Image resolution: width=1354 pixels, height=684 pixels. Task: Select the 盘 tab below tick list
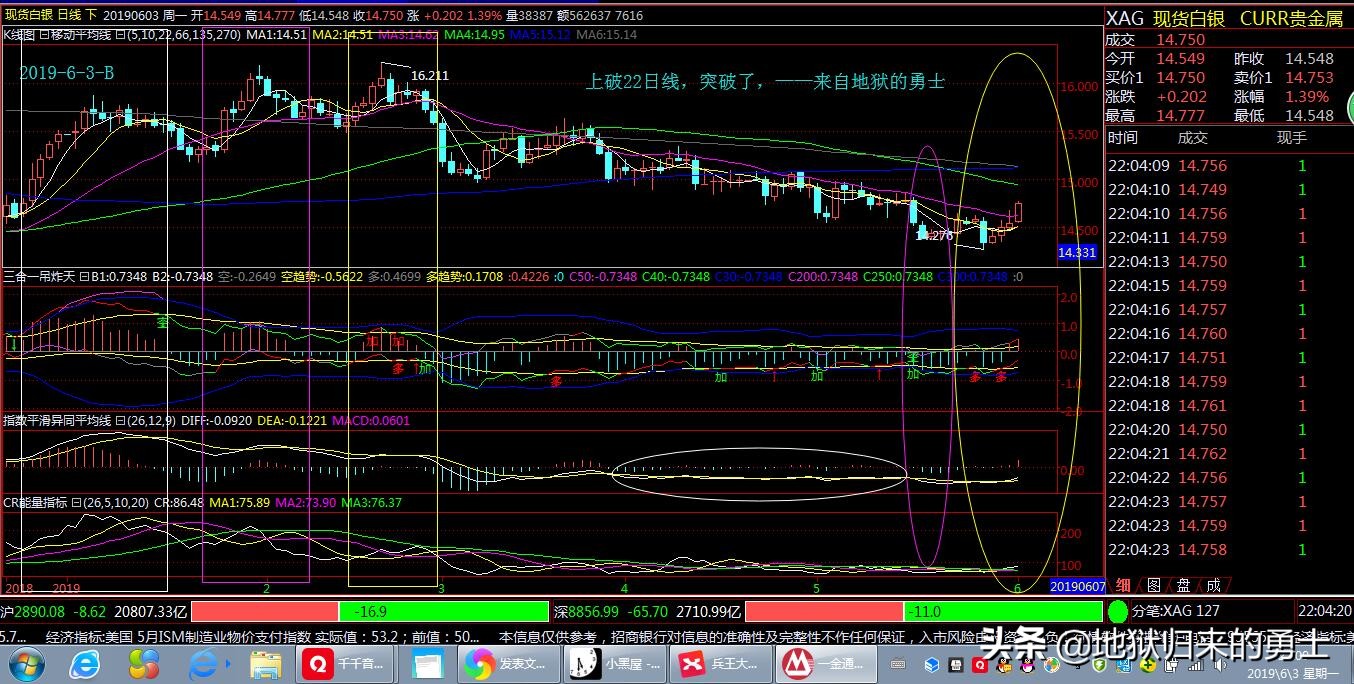click(1182, 585)
